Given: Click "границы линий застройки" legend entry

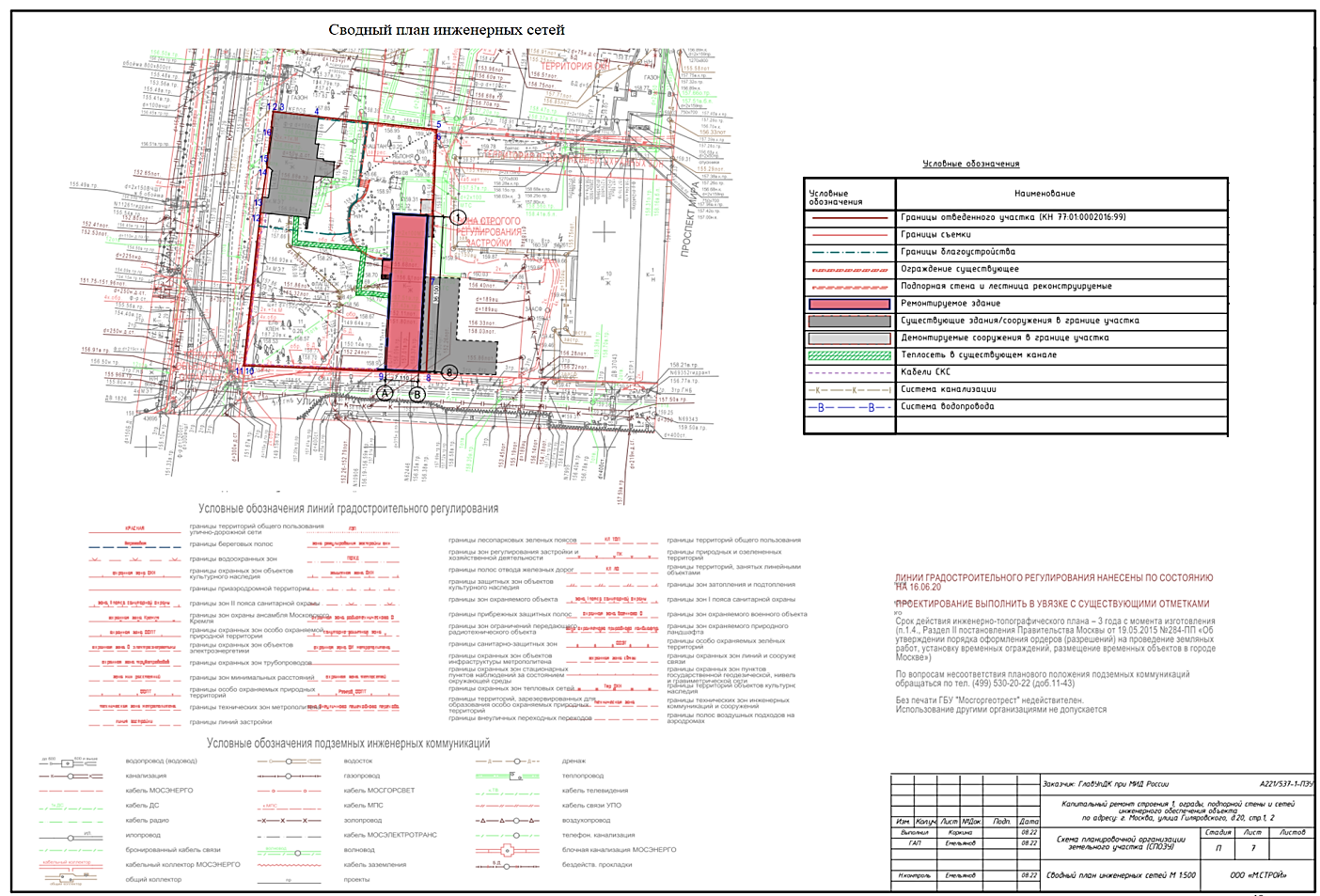Looking at the screenshot, I should (230, 722).
